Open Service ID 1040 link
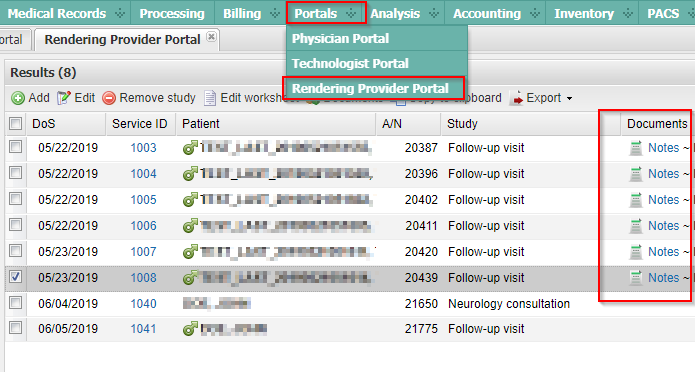The width and height of the screenshot is (695, 372). [x=143, y=304]
